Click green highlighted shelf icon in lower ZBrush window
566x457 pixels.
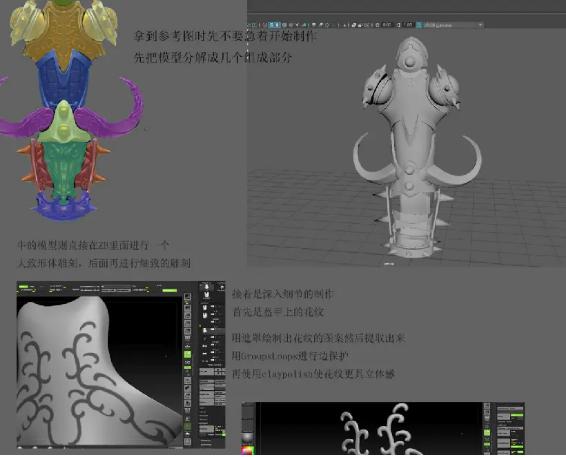[487, 432]
